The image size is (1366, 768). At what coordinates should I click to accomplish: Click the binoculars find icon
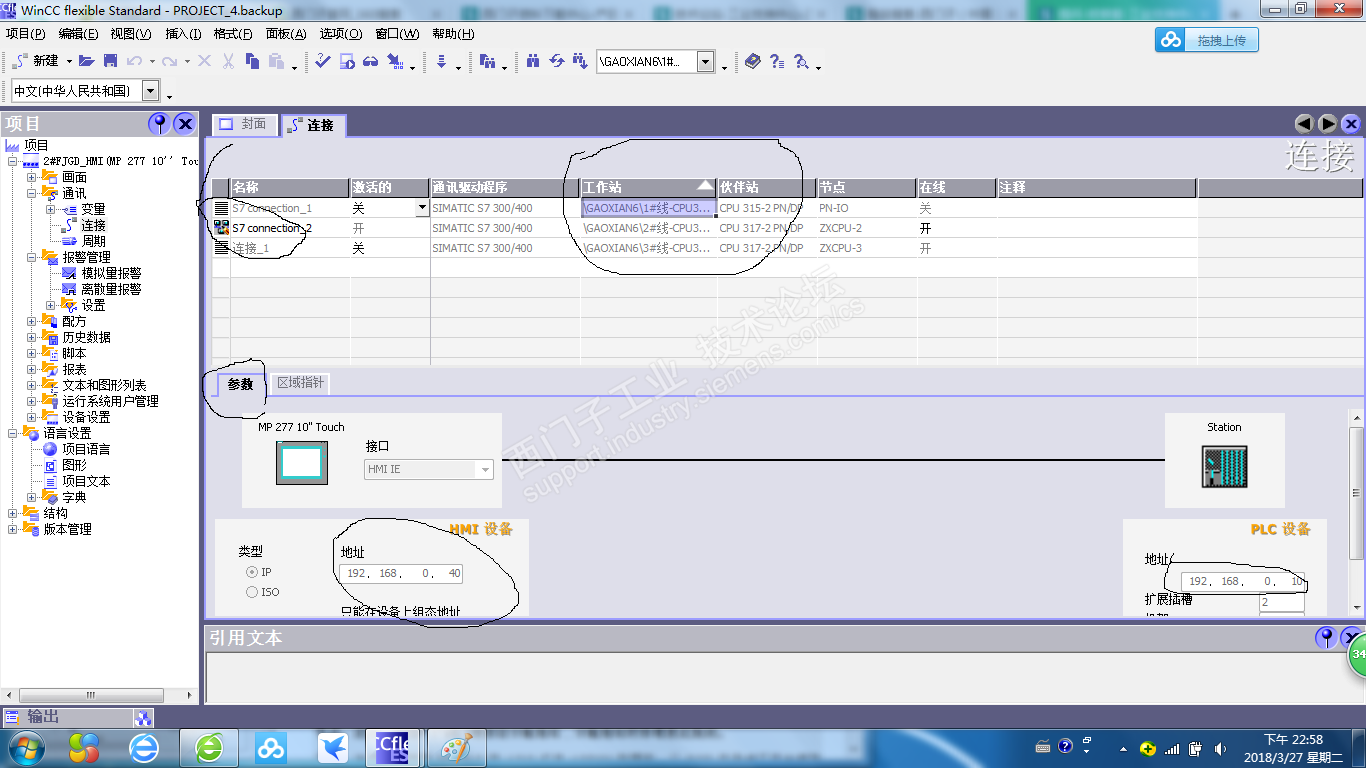(x=533, y=61)
